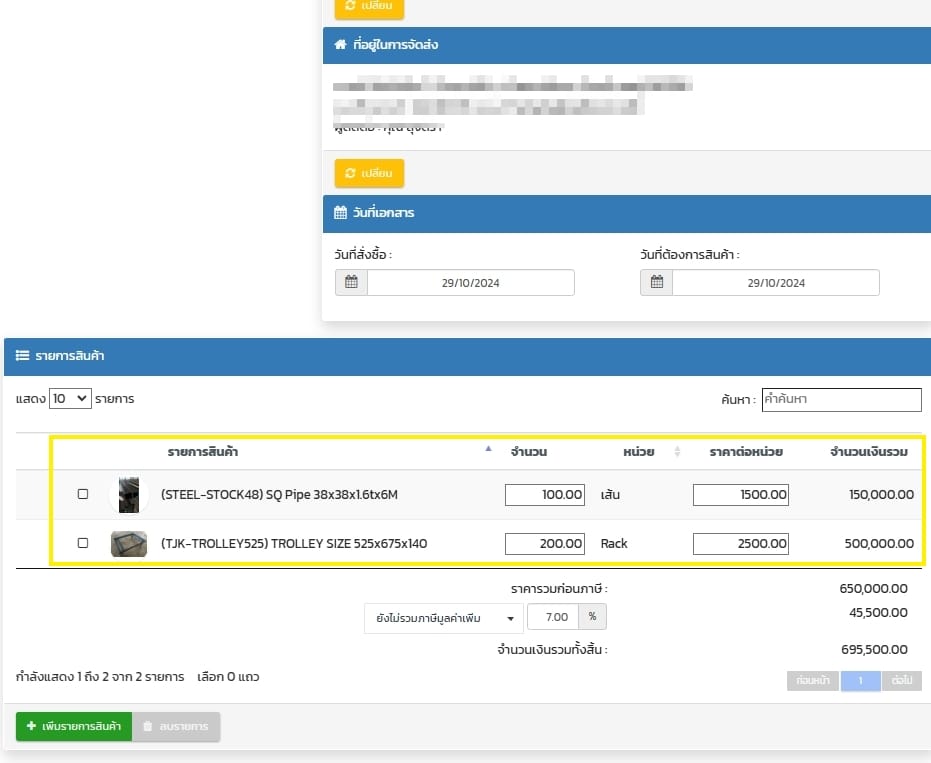
Task: Sort by product name column arrow
Action: (488, 450)
